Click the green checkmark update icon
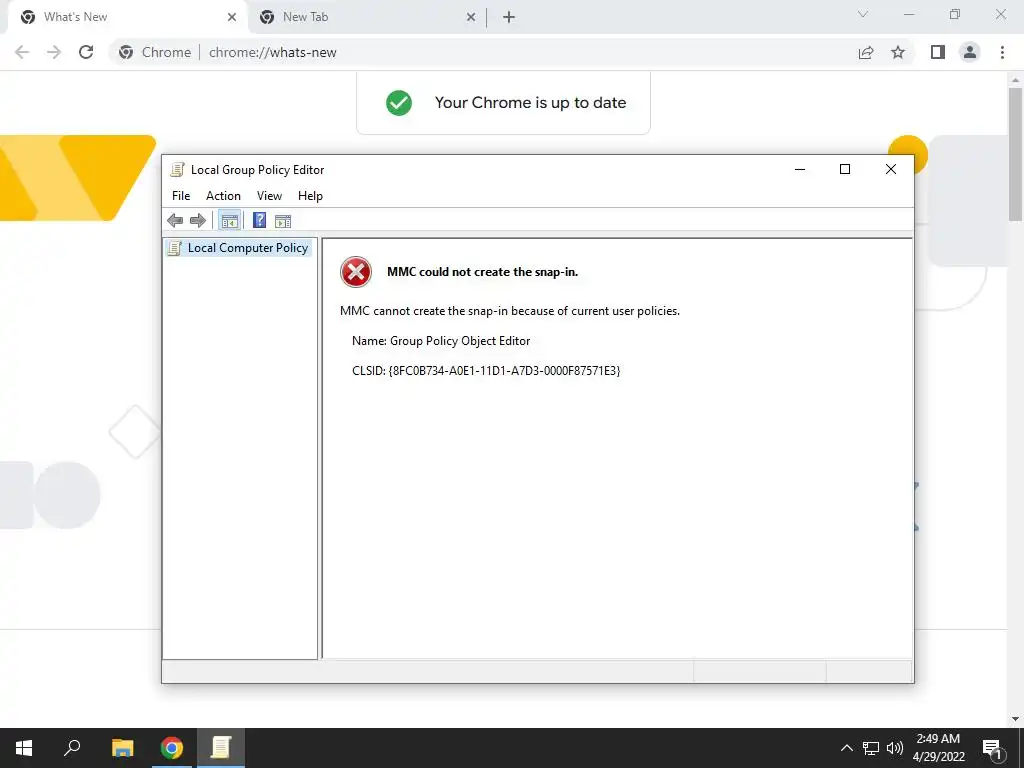This screenshot has height=768, width=1024. pyautogui.click(x=399, y=103)
